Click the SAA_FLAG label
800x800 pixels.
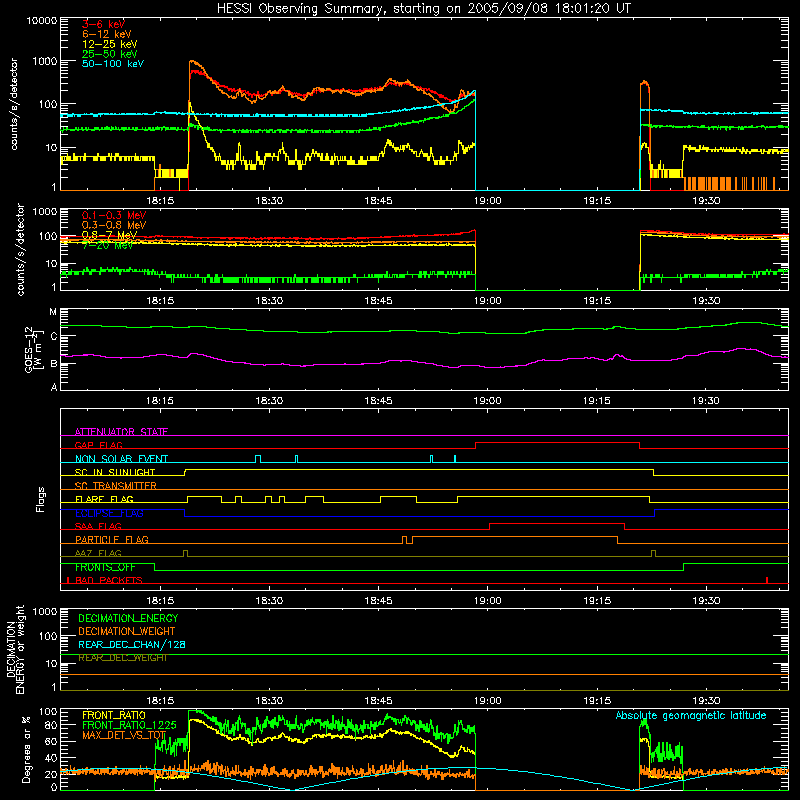coord(98,526)
